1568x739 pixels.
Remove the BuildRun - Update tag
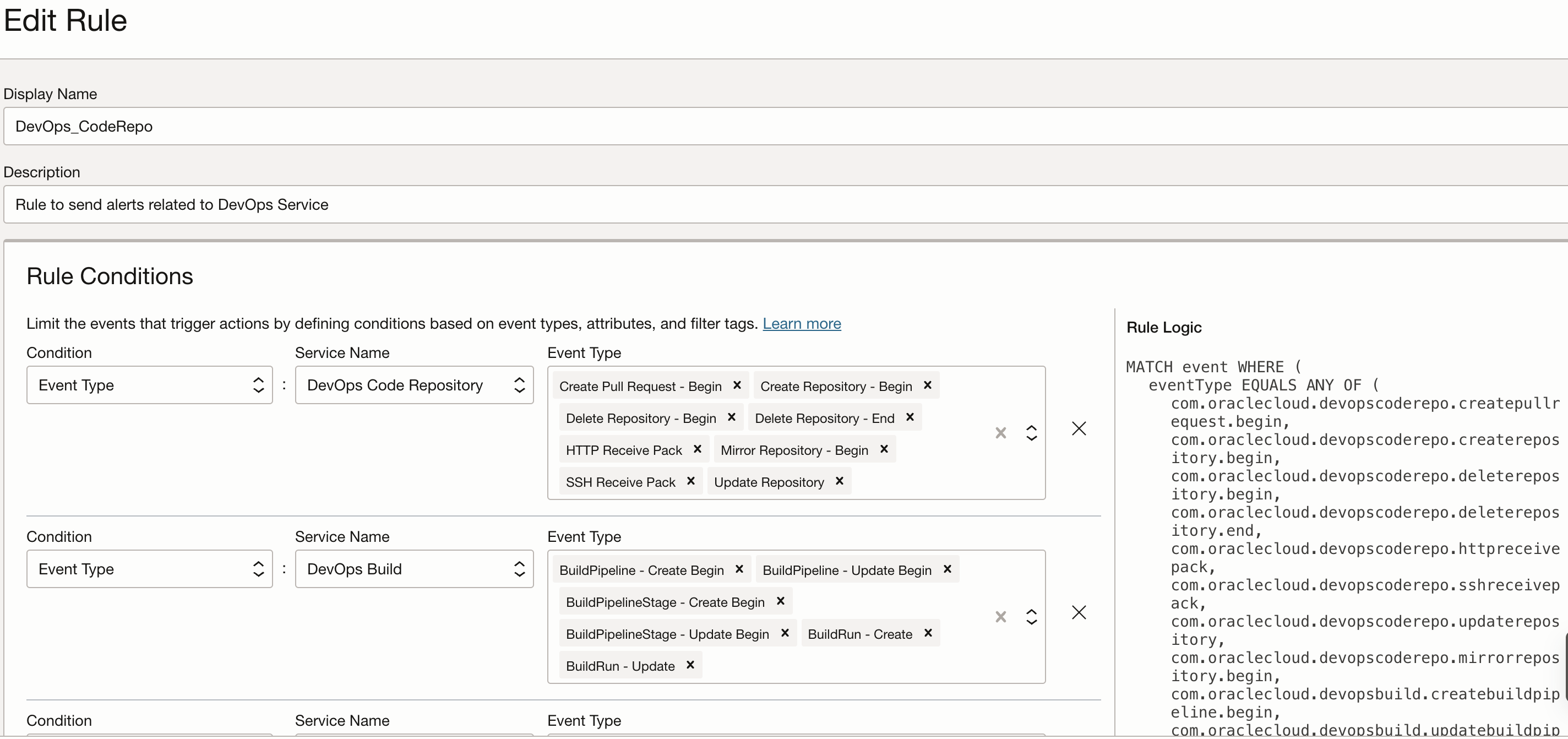point(690,665)
